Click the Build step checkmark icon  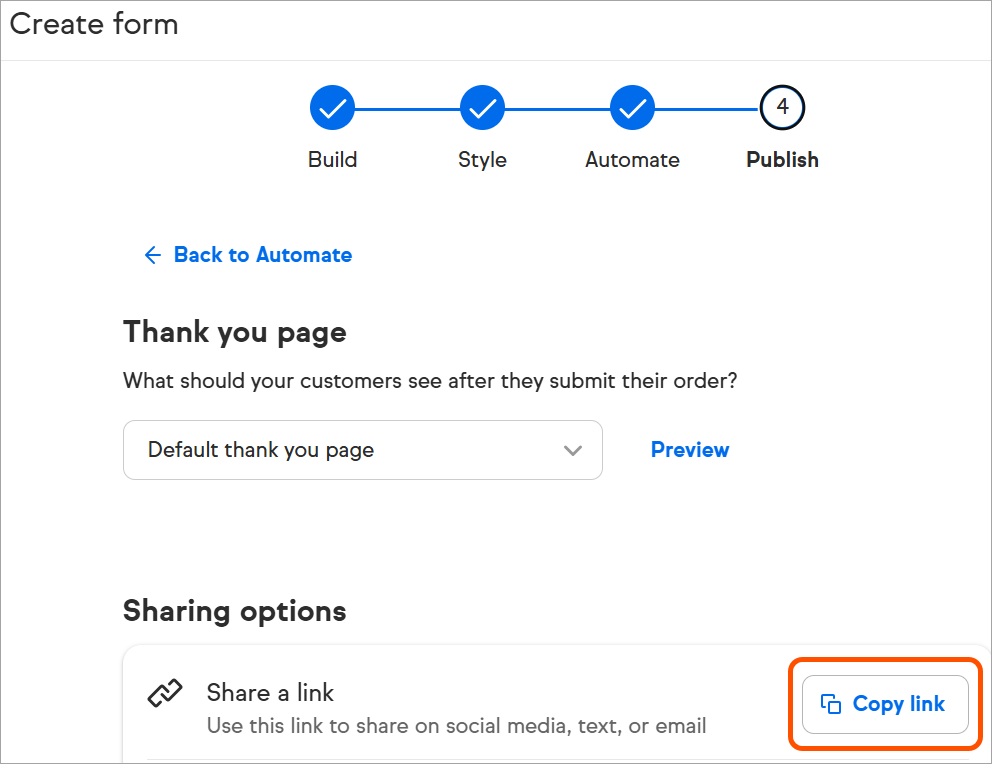click(332, 107)
